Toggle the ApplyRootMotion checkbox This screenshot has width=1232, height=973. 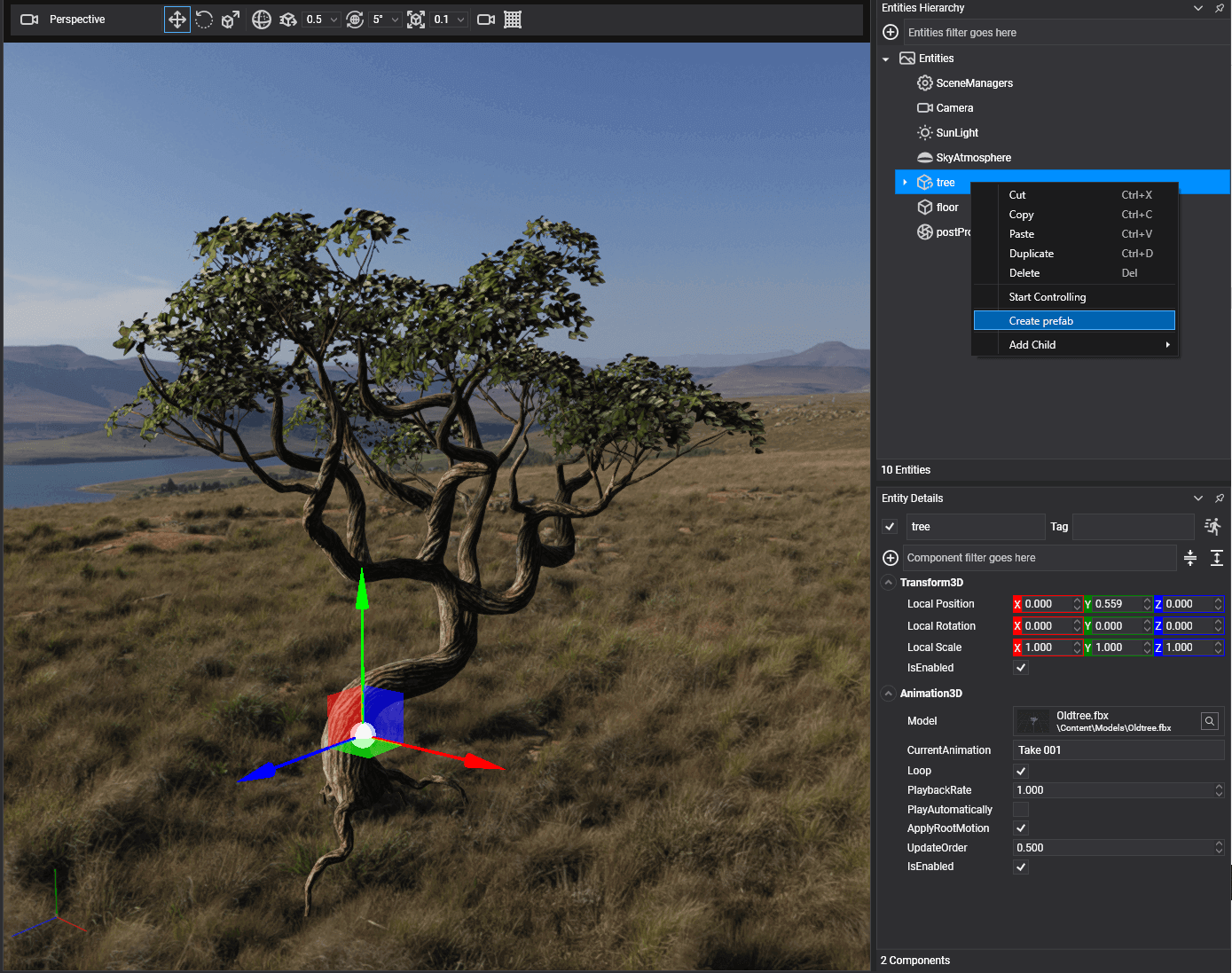point(1021,828)
